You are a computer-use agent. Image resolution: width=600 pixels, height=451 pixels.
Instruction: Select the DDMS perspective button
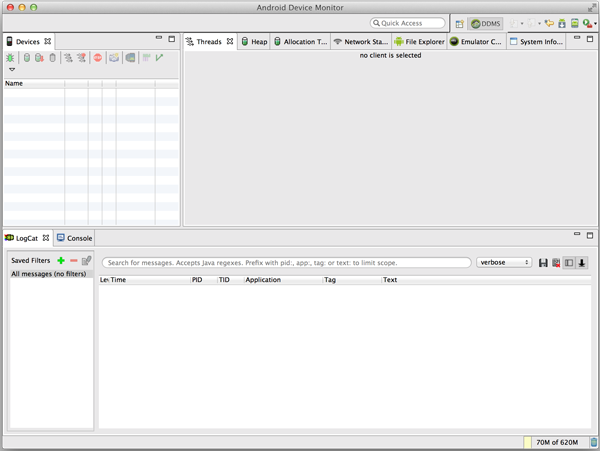[486, 24]
